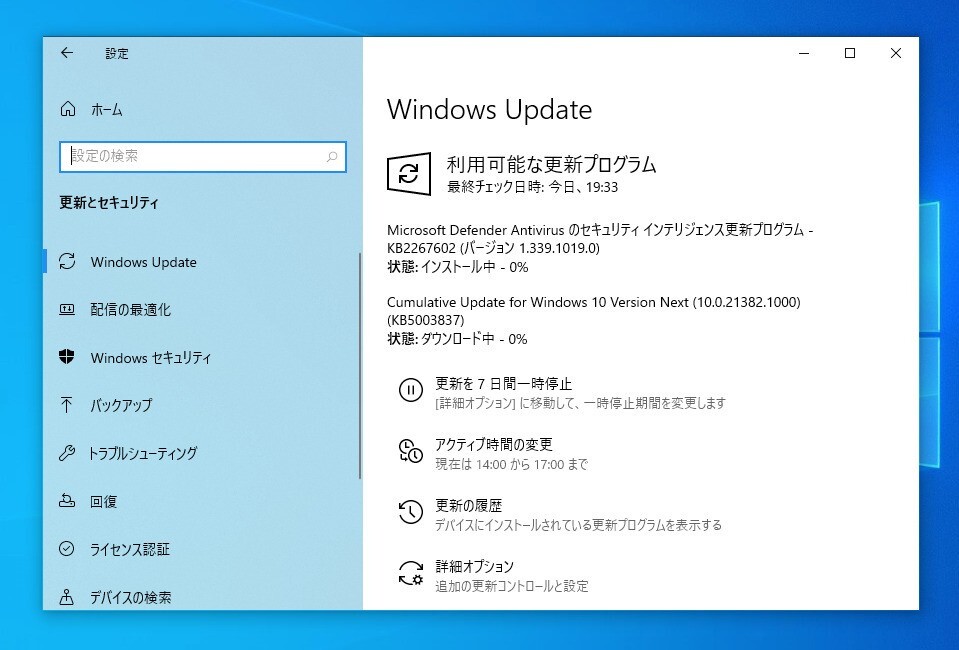Open 詳細オプション advanced options
This screenshot has width=959, height=650.
474,566
